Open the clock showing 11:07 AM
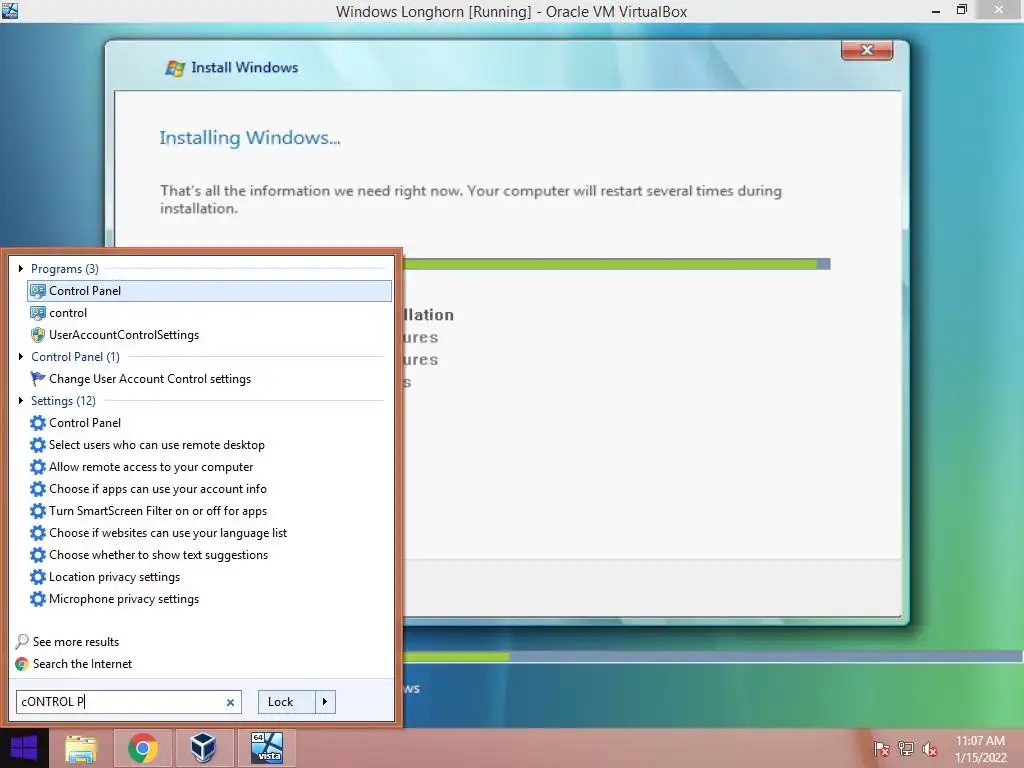 [980, 749]
